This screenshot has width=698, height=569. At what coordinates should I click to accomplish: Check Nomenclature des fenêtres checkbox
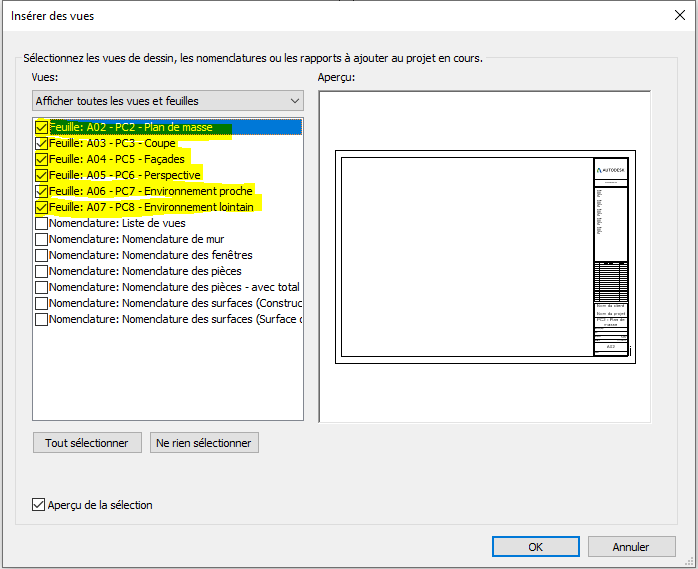[x=41, y=256]
